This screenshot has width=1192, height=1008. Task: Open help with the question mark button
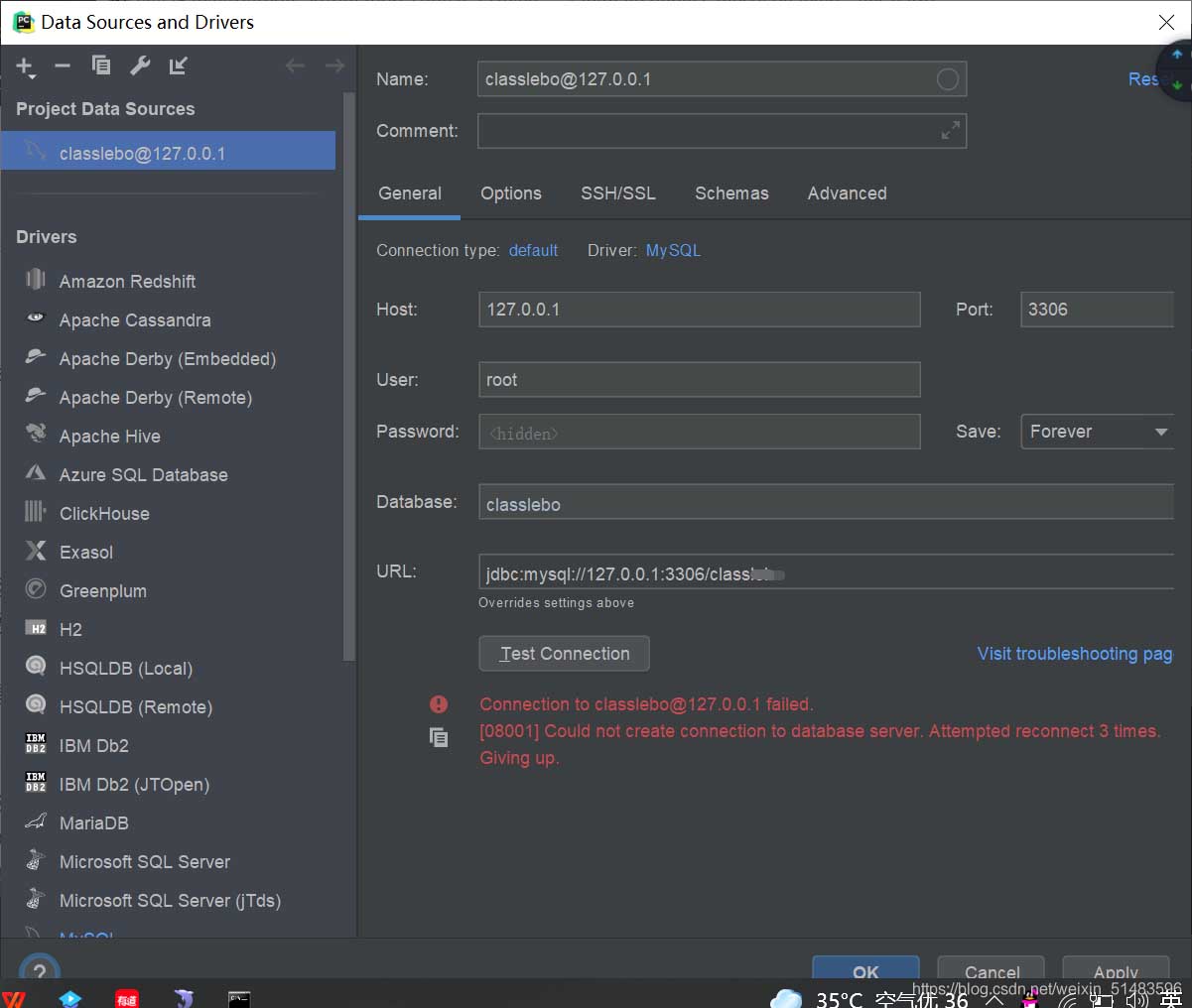click(x=40, y=969)
